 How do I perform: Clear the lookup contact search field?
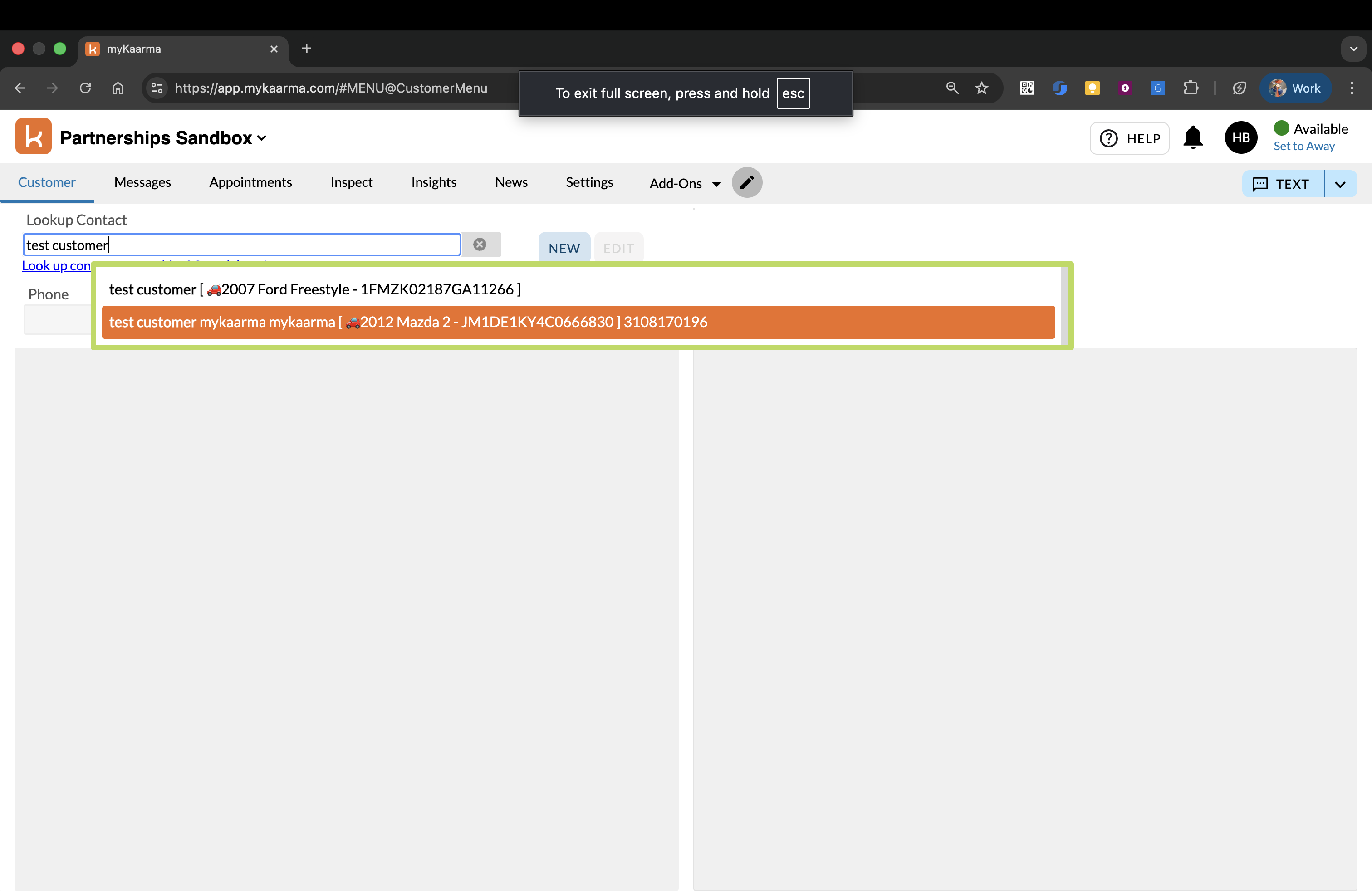point(479,245)
